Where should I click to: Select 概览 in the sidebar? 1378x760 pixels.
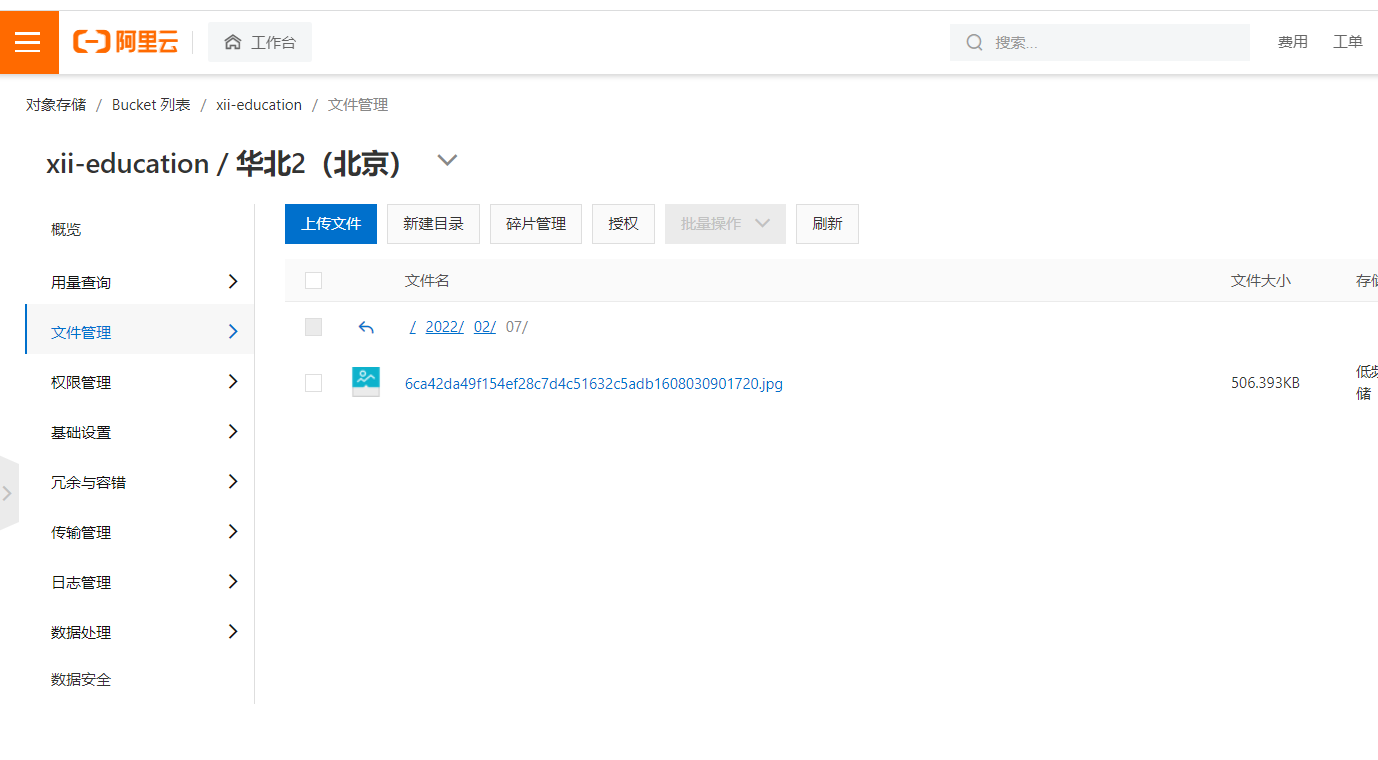coord(65,228)
